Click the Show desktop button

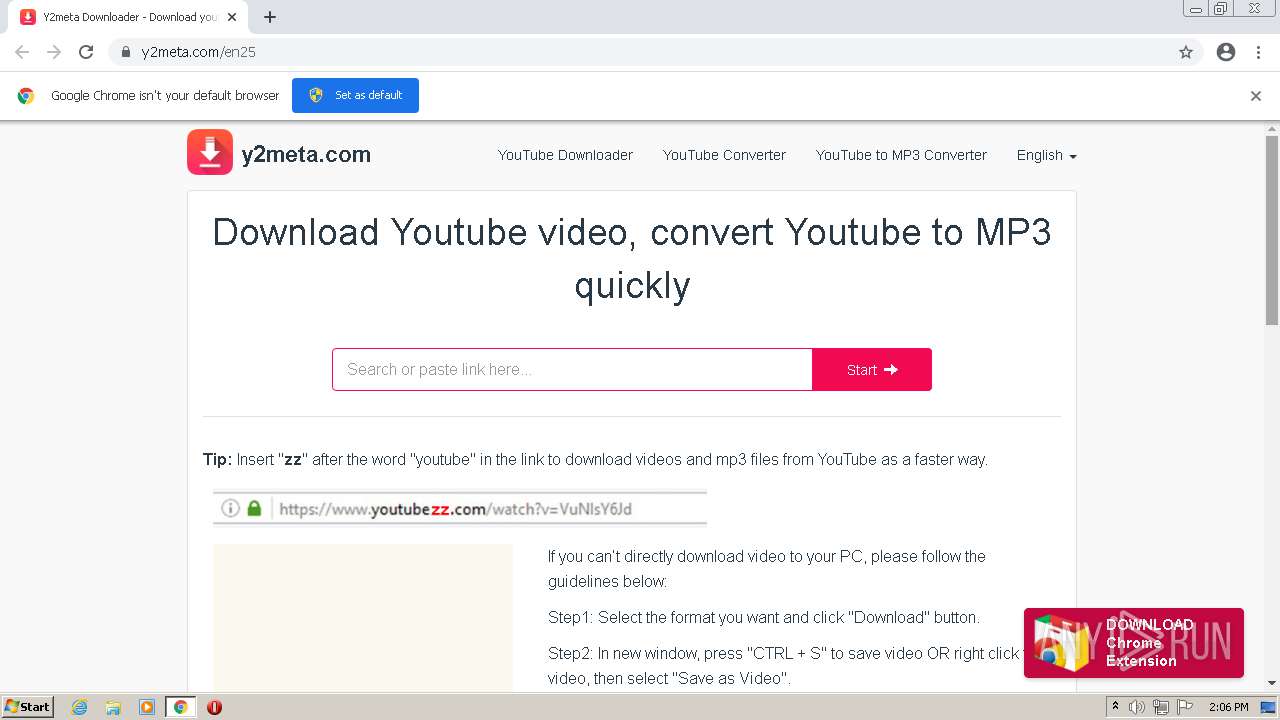[1268, 707]
